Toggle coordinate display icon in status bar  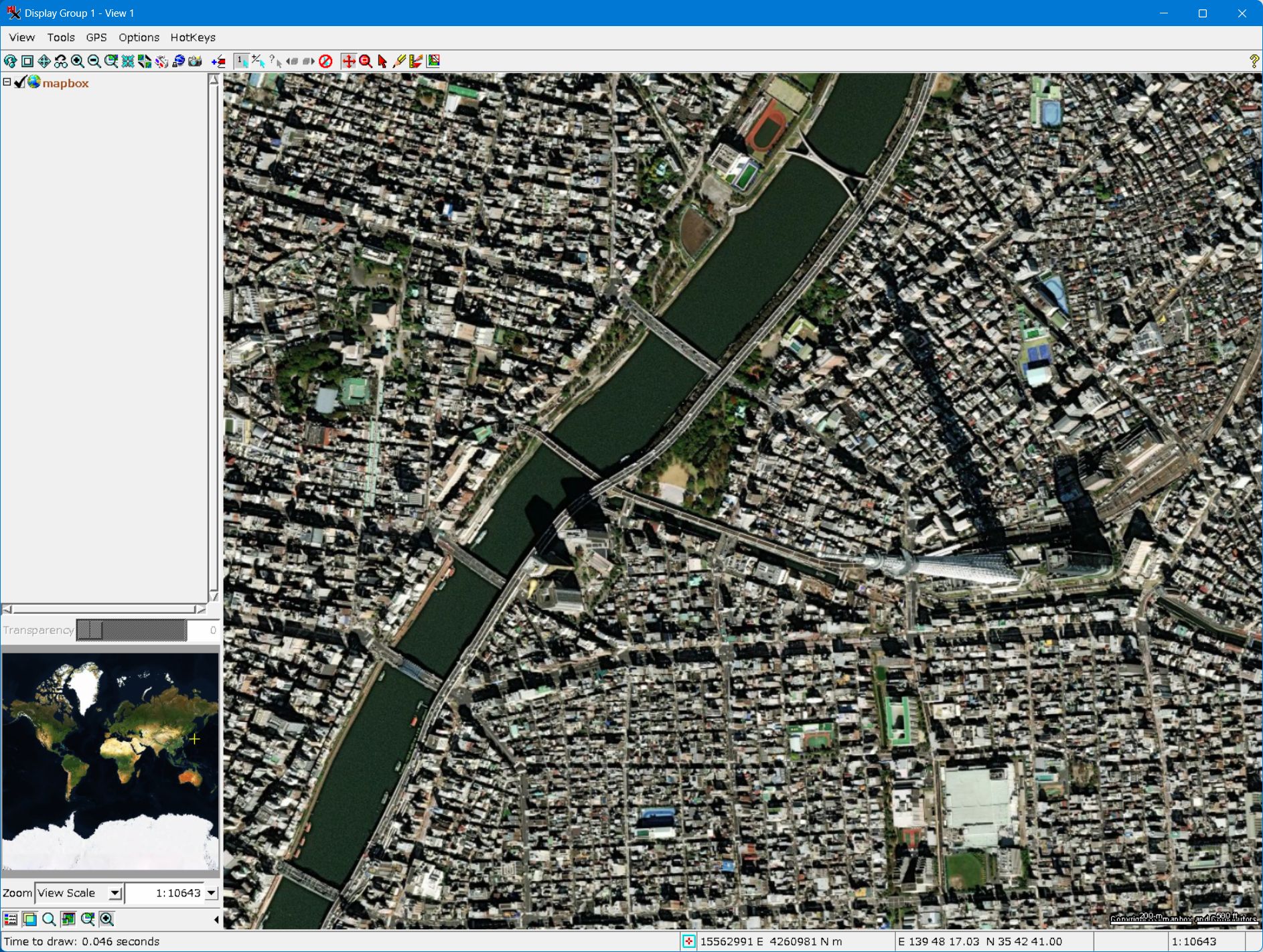coord(688,941)
